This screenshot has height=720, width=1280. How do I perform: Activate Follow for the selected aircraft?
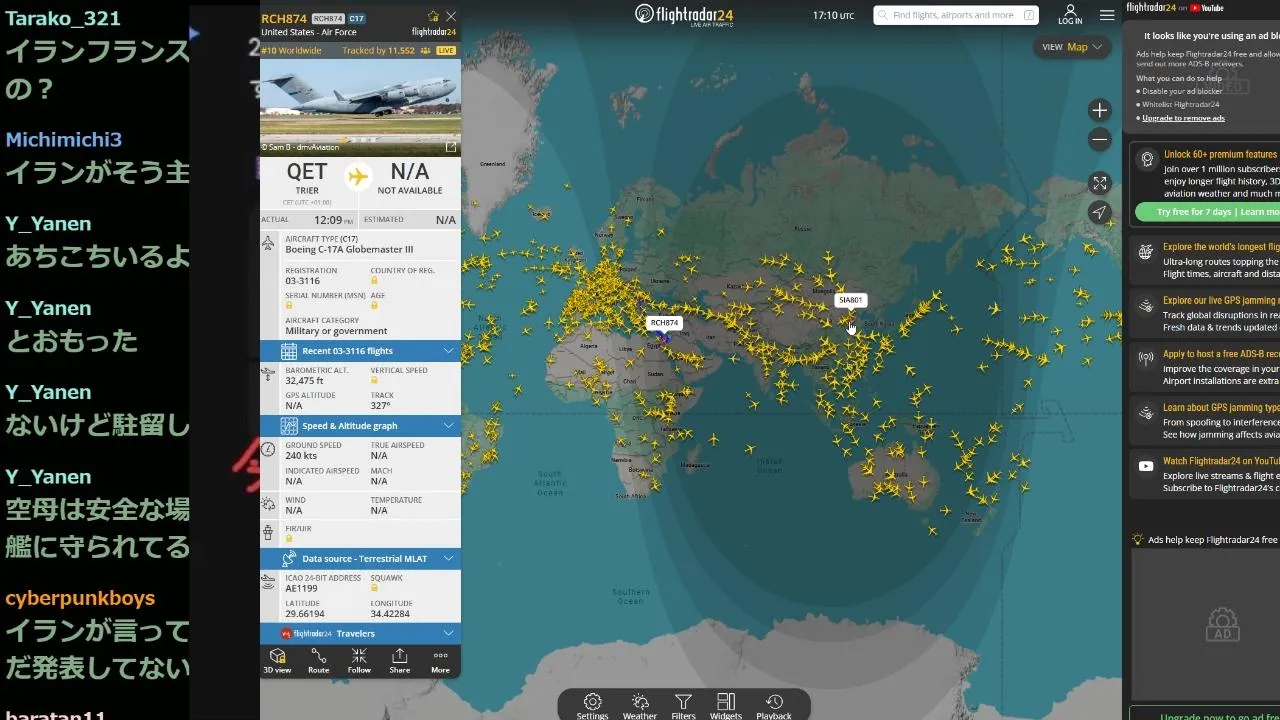click(359, 661)
